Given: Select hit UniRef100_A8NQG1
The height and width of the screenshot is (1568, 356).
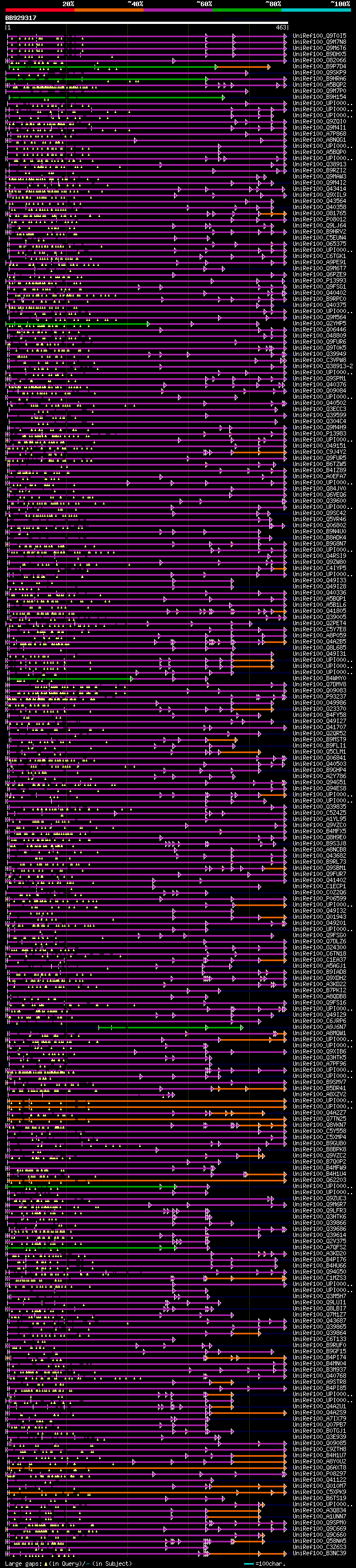Looking at the screenshot, I should pos(319,140).
